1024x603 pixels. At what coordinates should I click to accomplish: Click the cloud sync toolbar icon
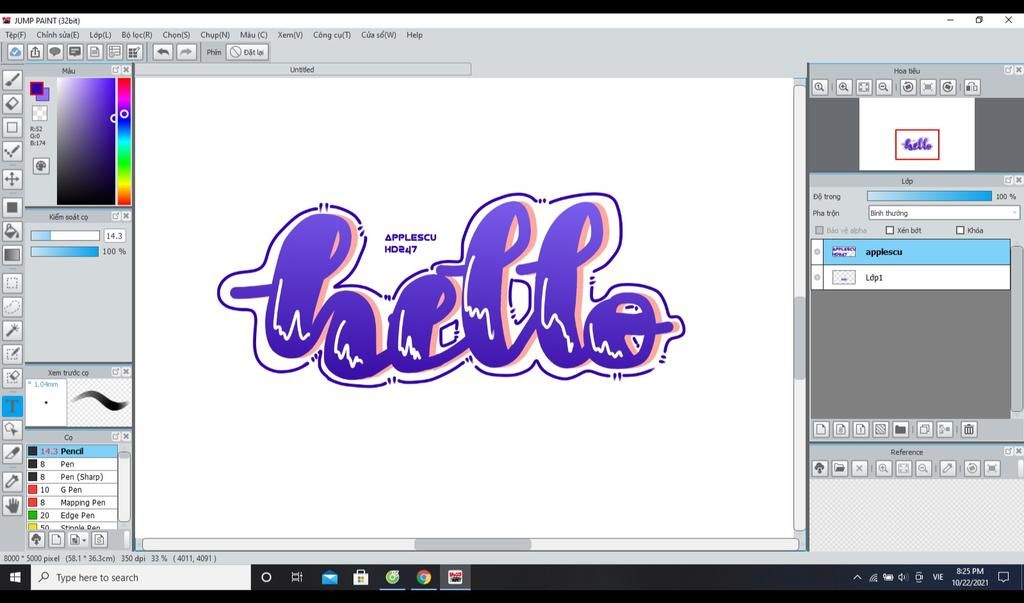click(15, 52)
